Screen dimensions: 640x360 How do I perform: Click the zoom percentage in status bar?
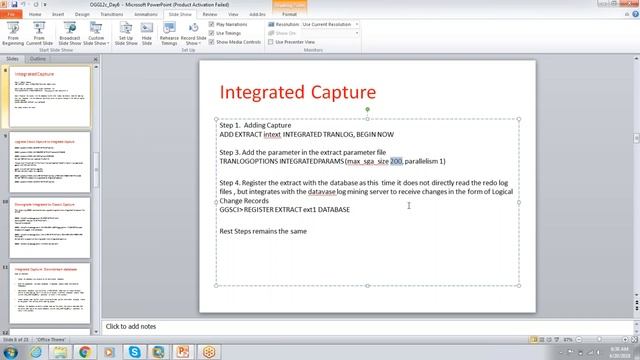568,340
